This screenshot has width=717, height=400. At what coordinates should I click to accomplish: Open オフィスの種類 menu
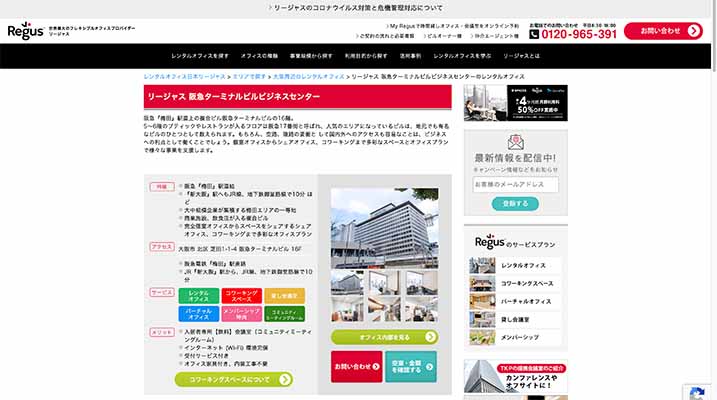(x=259, y=56)
